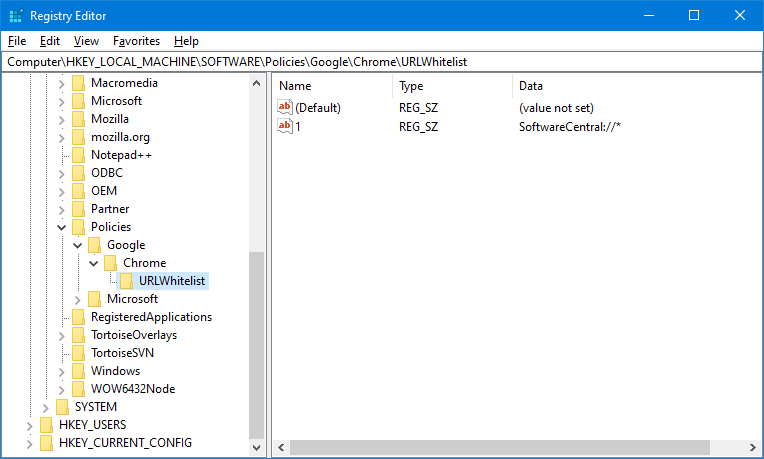Click the TortoiseSVN folder icon
Screen dimensions: 764x459
pos(79,353)
